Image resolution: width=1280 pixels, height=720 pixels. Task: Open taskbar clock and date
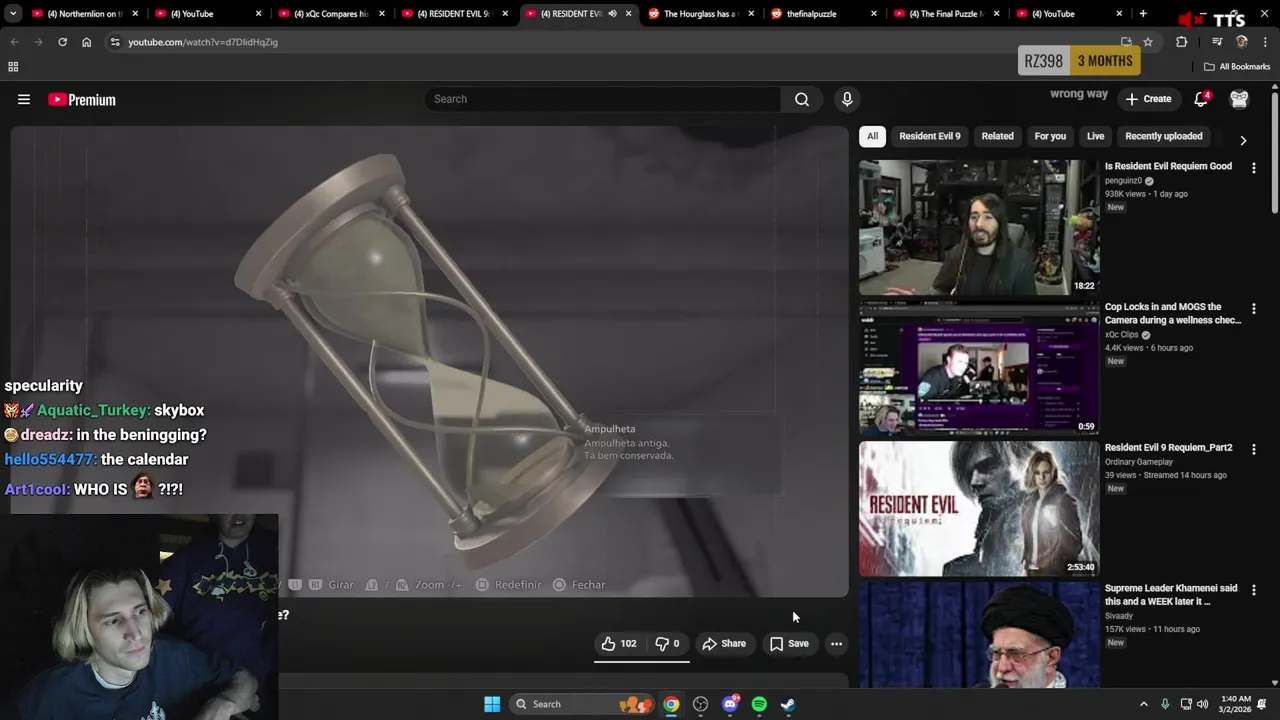pos(1236,704)
